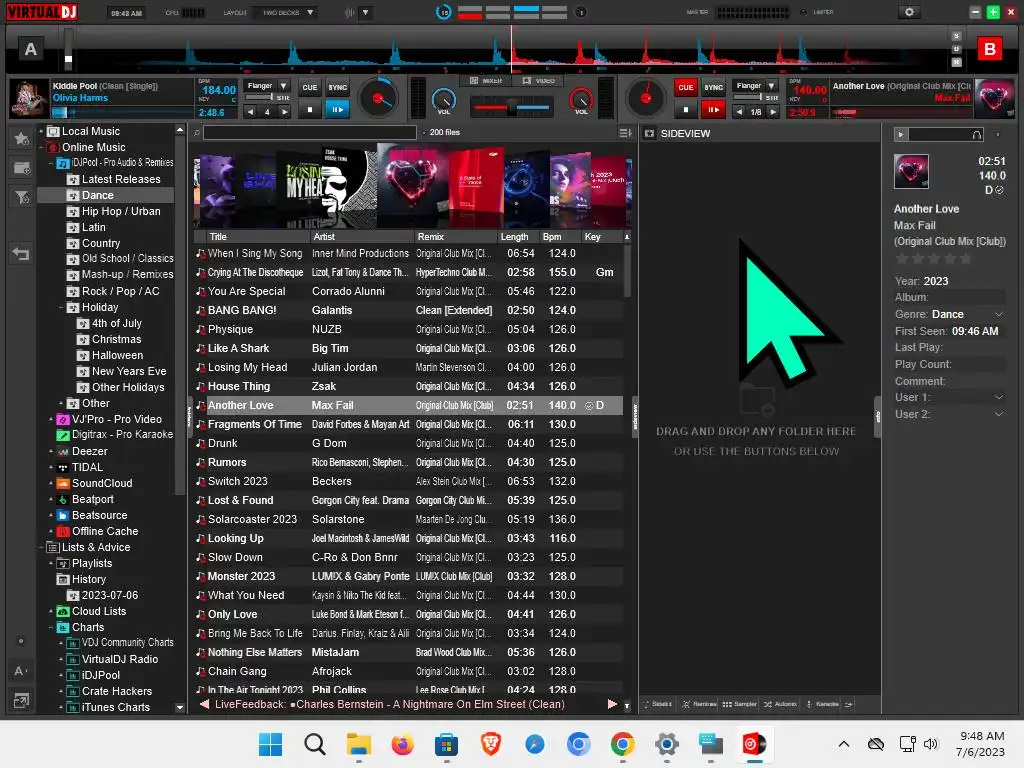This screenshot has height=768, width=1024.
Task: Click info panel prelisten play button
Action: [x=901, y=135]
